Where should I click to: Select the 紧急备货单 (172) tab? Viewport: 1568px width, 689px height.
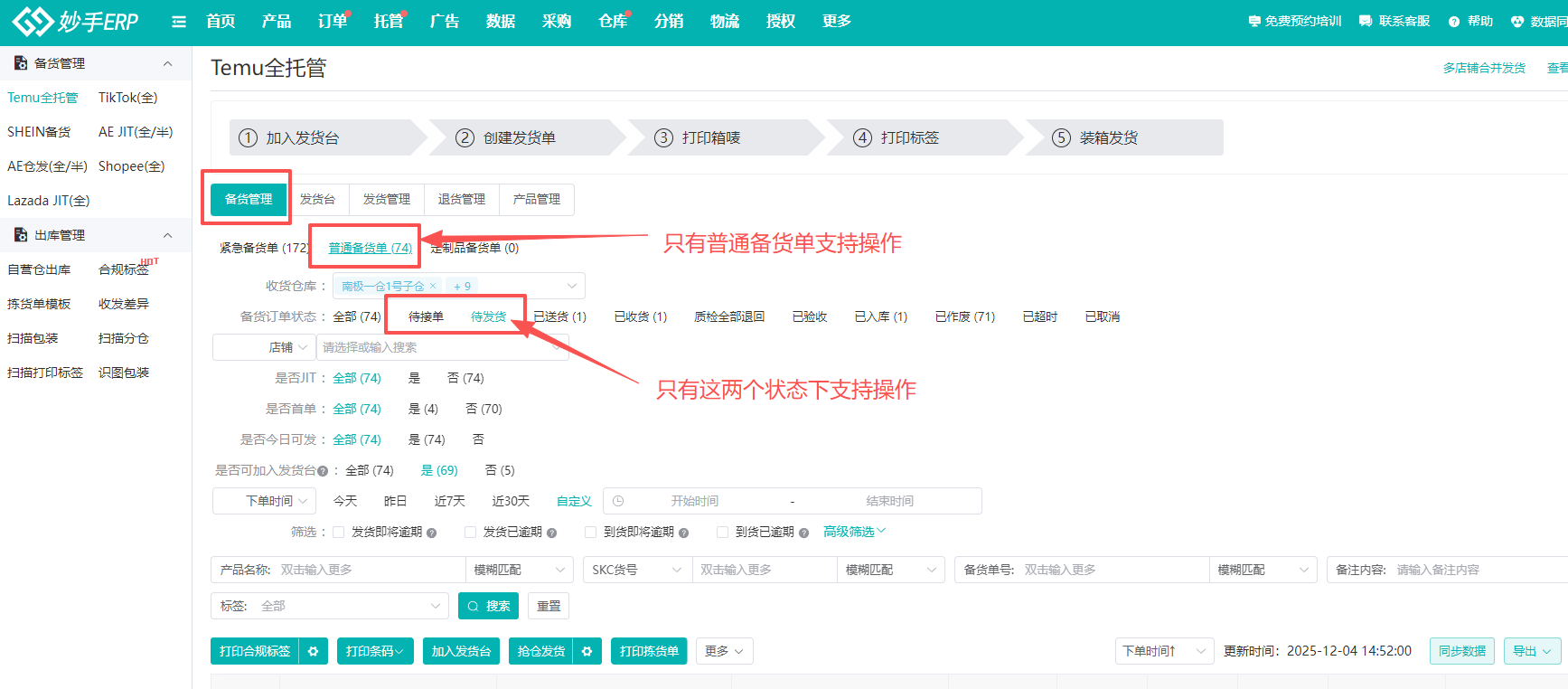click(264, 248)
